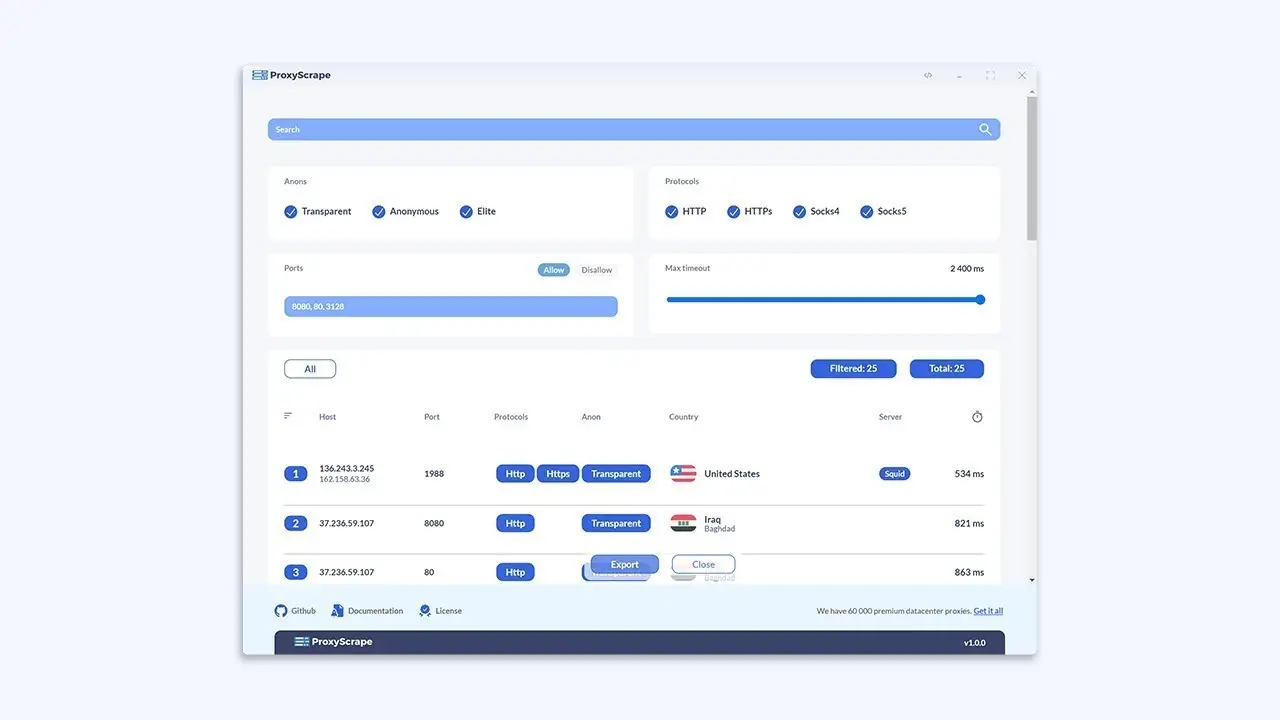Open the Github icon link
This screenshot has width=1280, height=720.
click(x=281, y=611)
